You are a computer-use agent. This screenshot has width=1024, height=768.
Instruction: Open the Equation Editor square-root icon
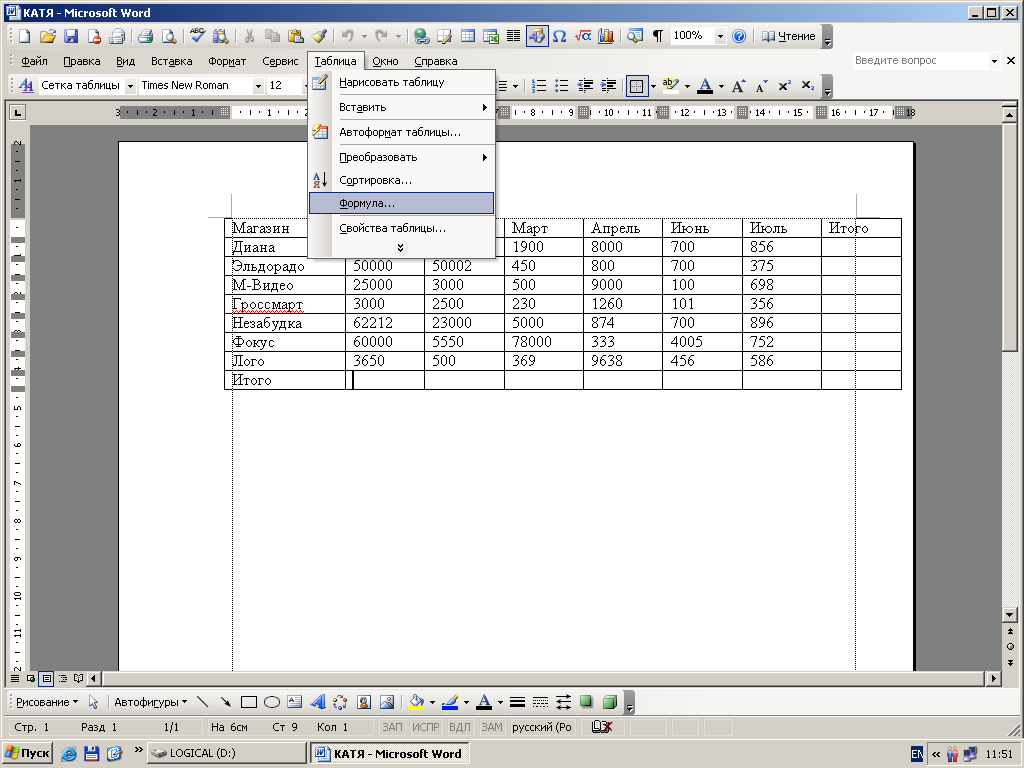tap(583, 36)
